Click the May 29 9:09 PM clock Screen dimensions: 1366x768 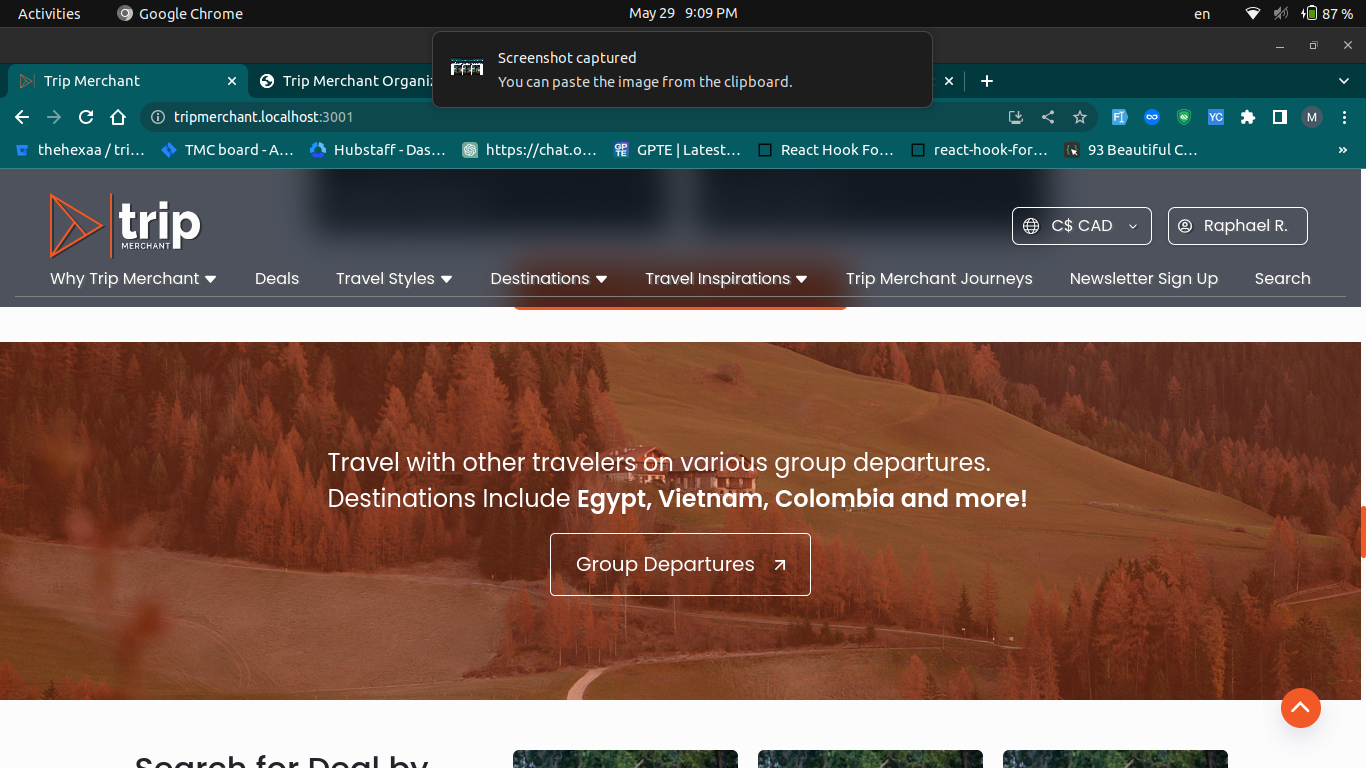(683, 13)
